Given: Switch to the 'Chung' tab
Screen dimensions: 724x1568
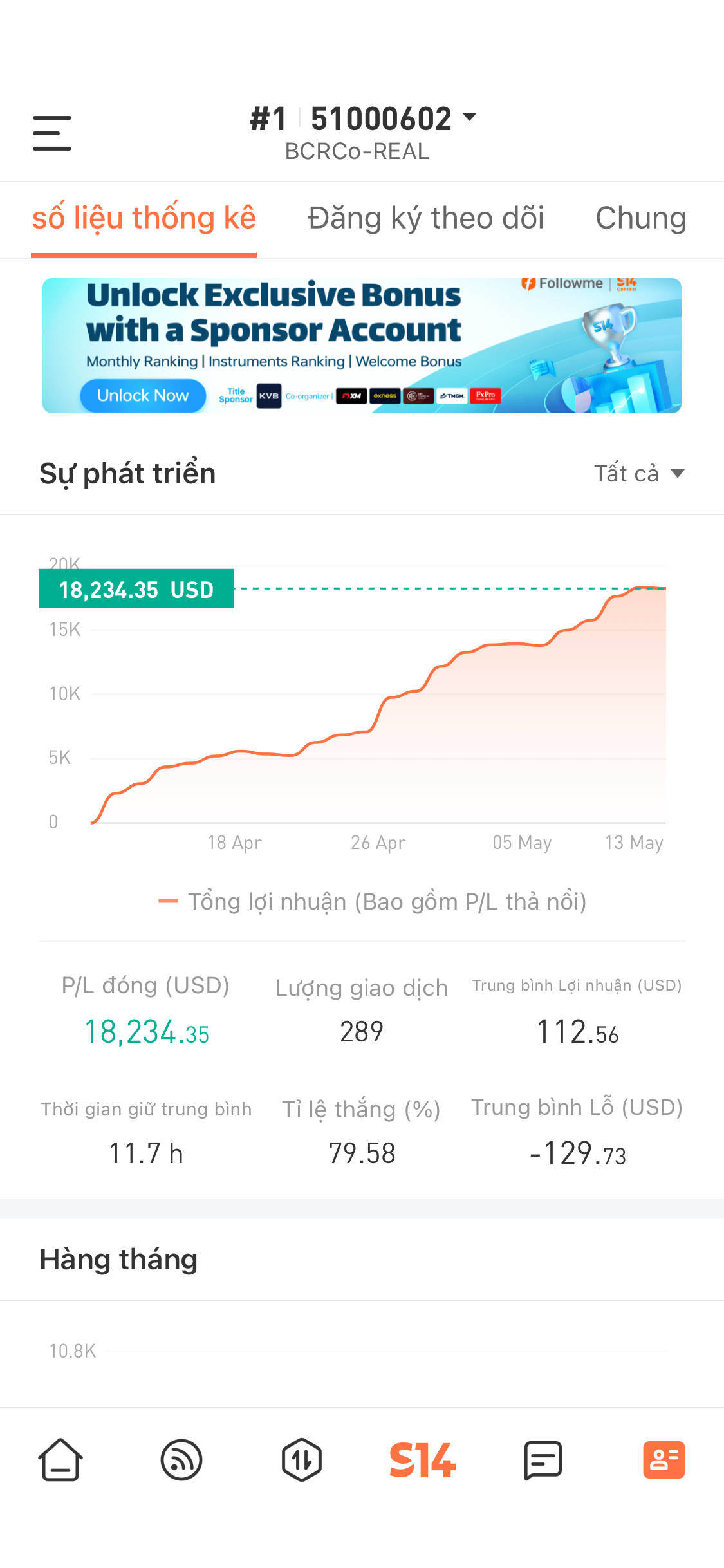Looking at the screenshot, I should click(x=640, y=218).
